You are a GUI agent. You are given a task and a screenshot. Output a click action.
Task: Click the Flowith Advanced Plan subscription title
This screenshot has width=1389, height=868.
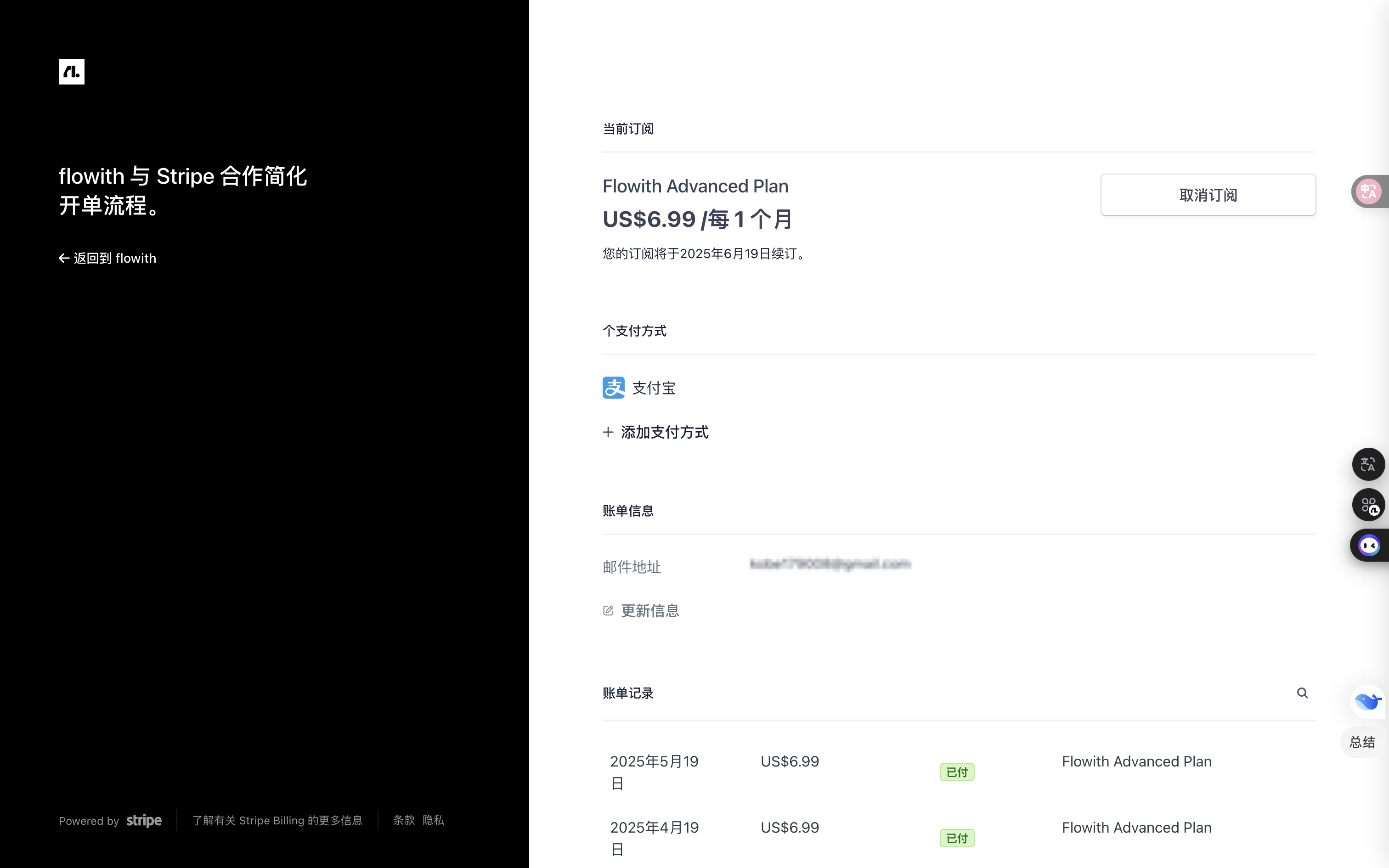695,186
